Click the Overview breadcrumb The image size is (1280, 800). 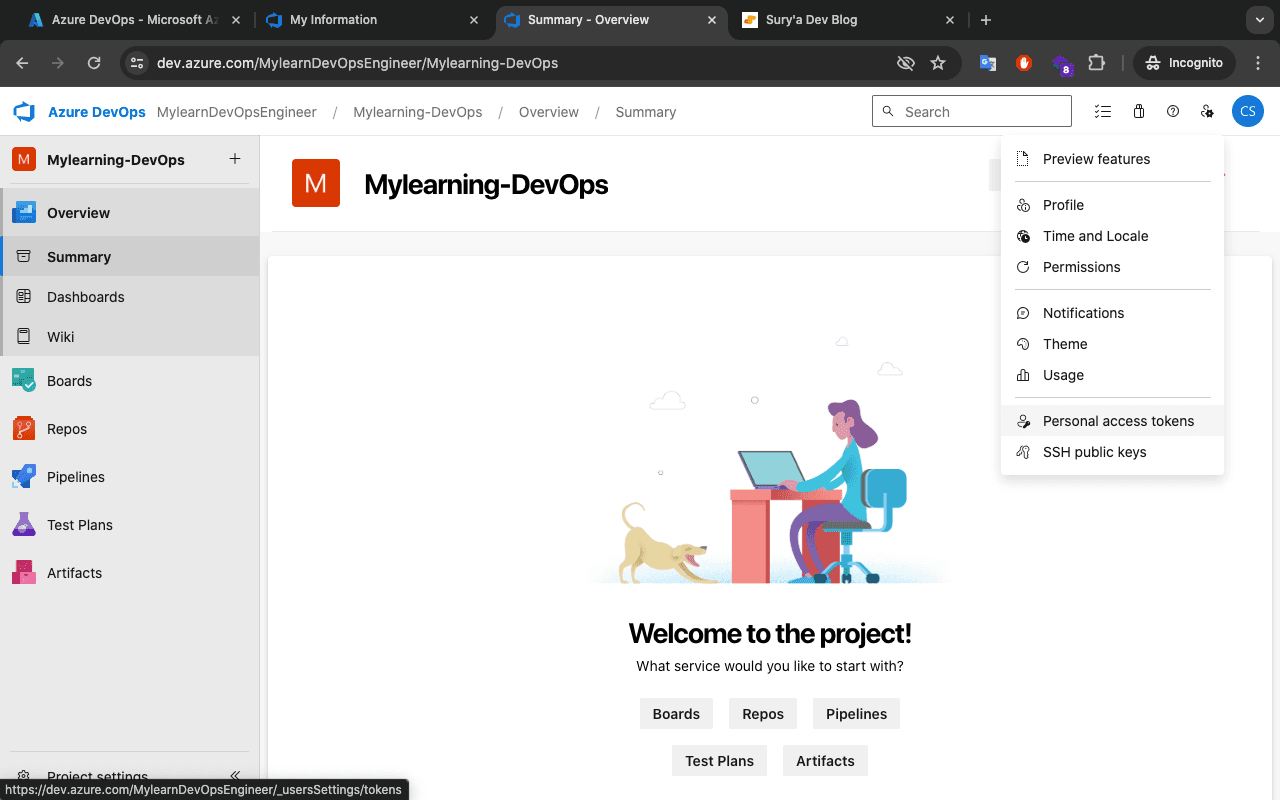coord(549,112)
